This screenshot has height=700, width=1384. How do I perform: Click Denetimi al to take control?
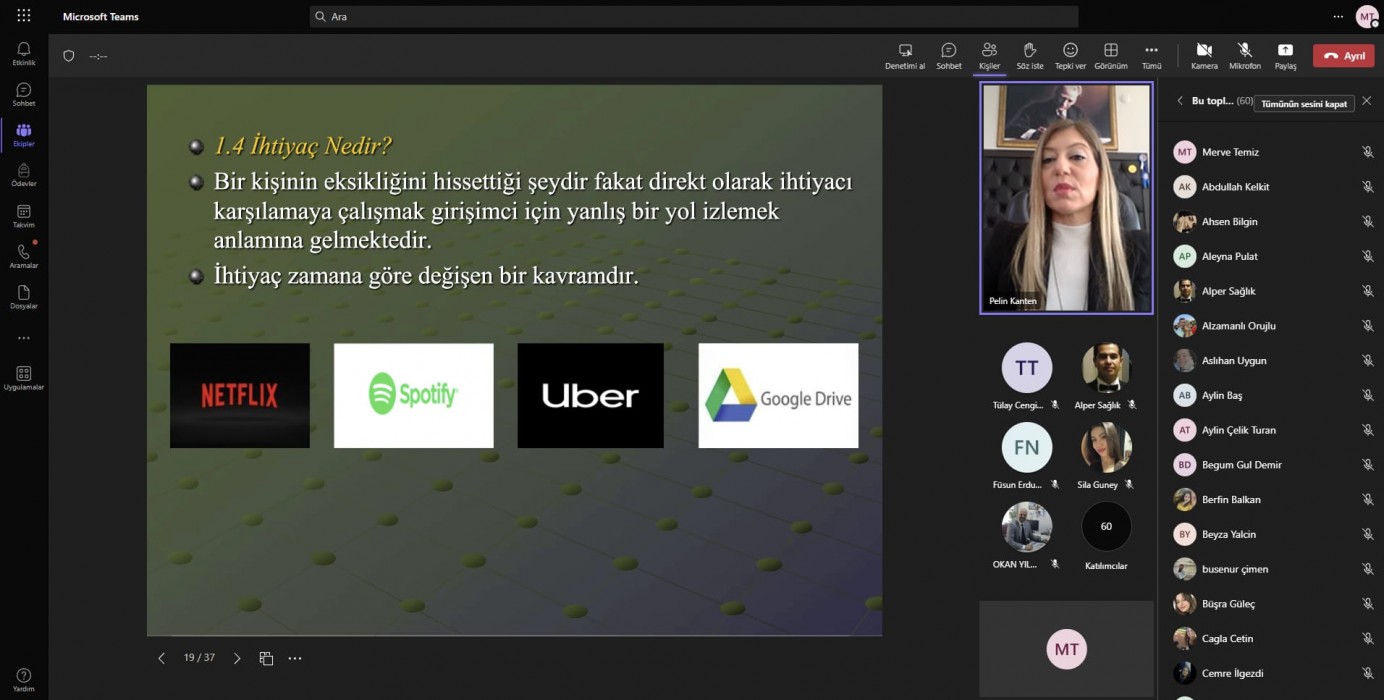tap(905, 56)
